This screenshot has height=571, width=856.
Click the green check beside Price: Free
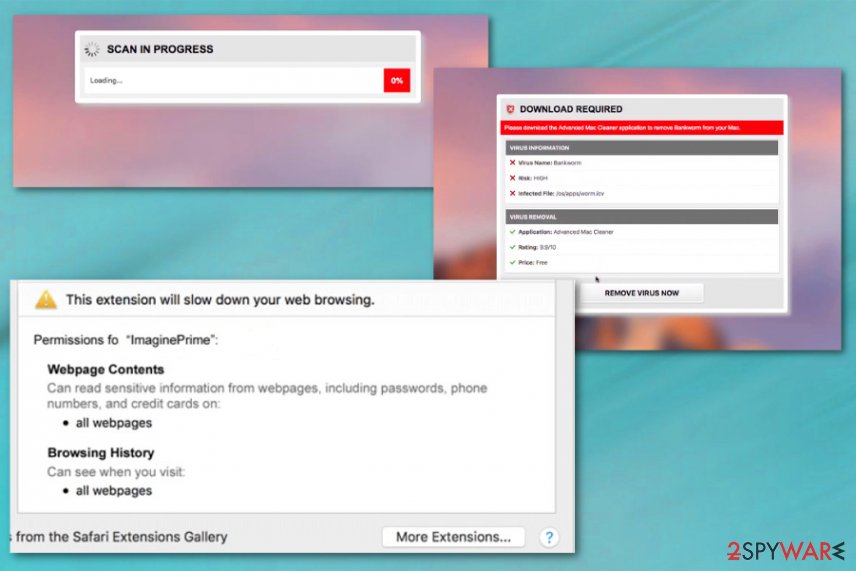(x=512, y=263)
